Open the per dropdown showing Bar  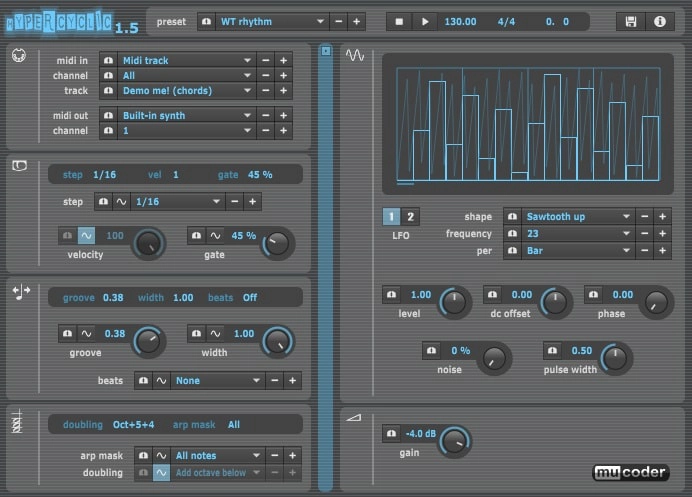pyautogui.click(x=579, y=251)
